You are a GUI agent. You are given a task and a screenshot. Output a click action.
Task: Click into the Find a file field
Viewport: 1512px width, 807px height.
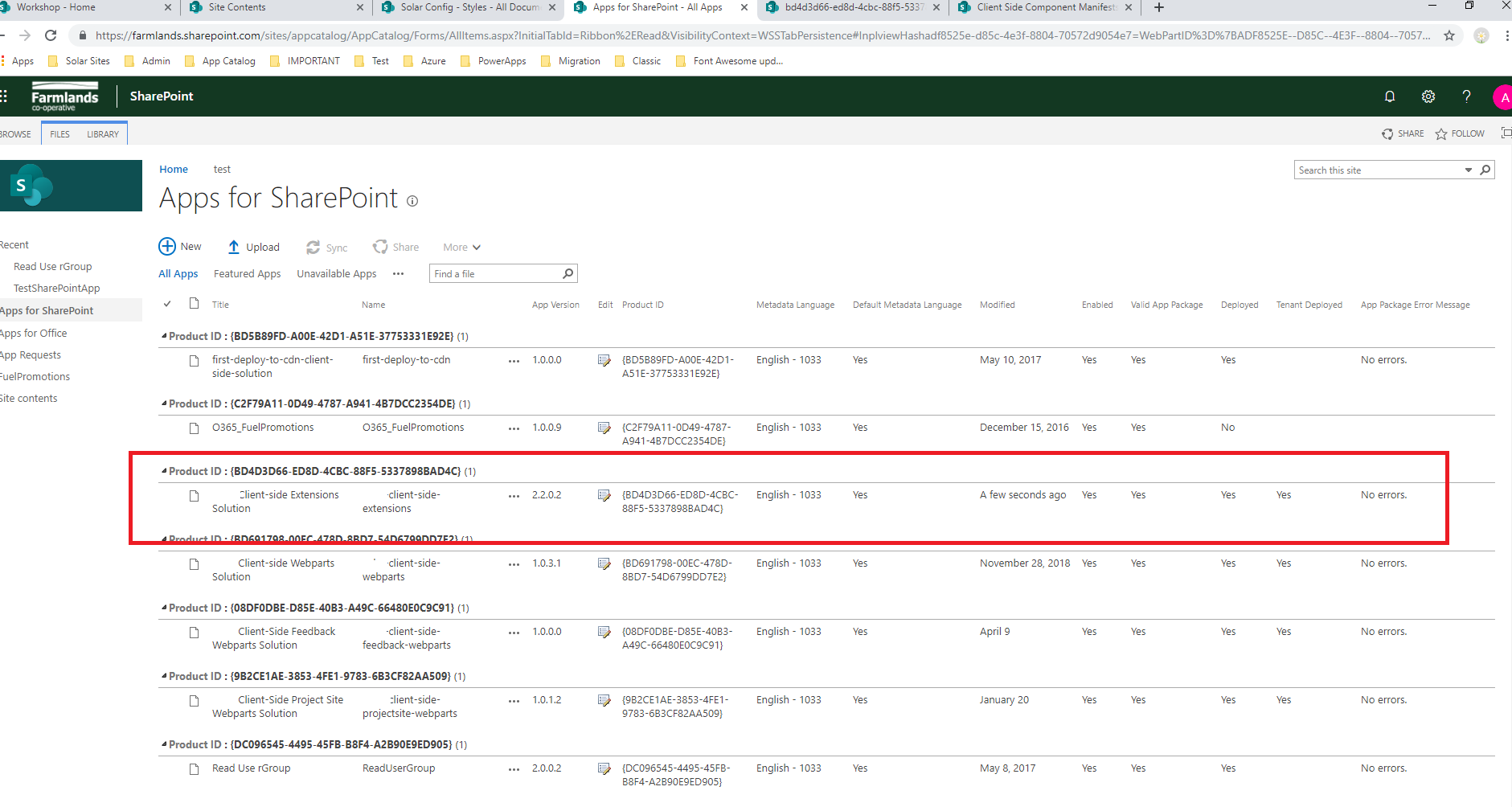[x=494, y=273]
